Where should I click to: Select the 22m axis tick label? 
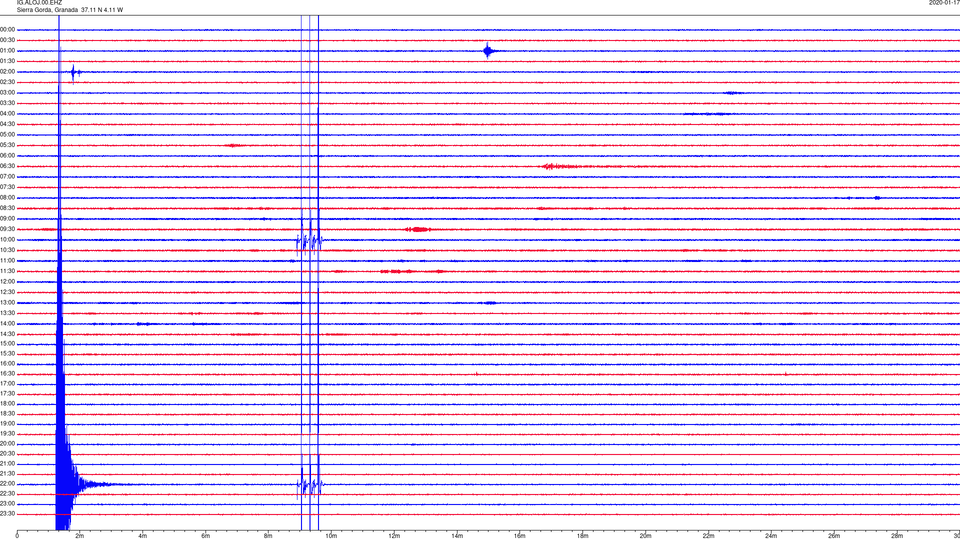(x=708, y=536)
